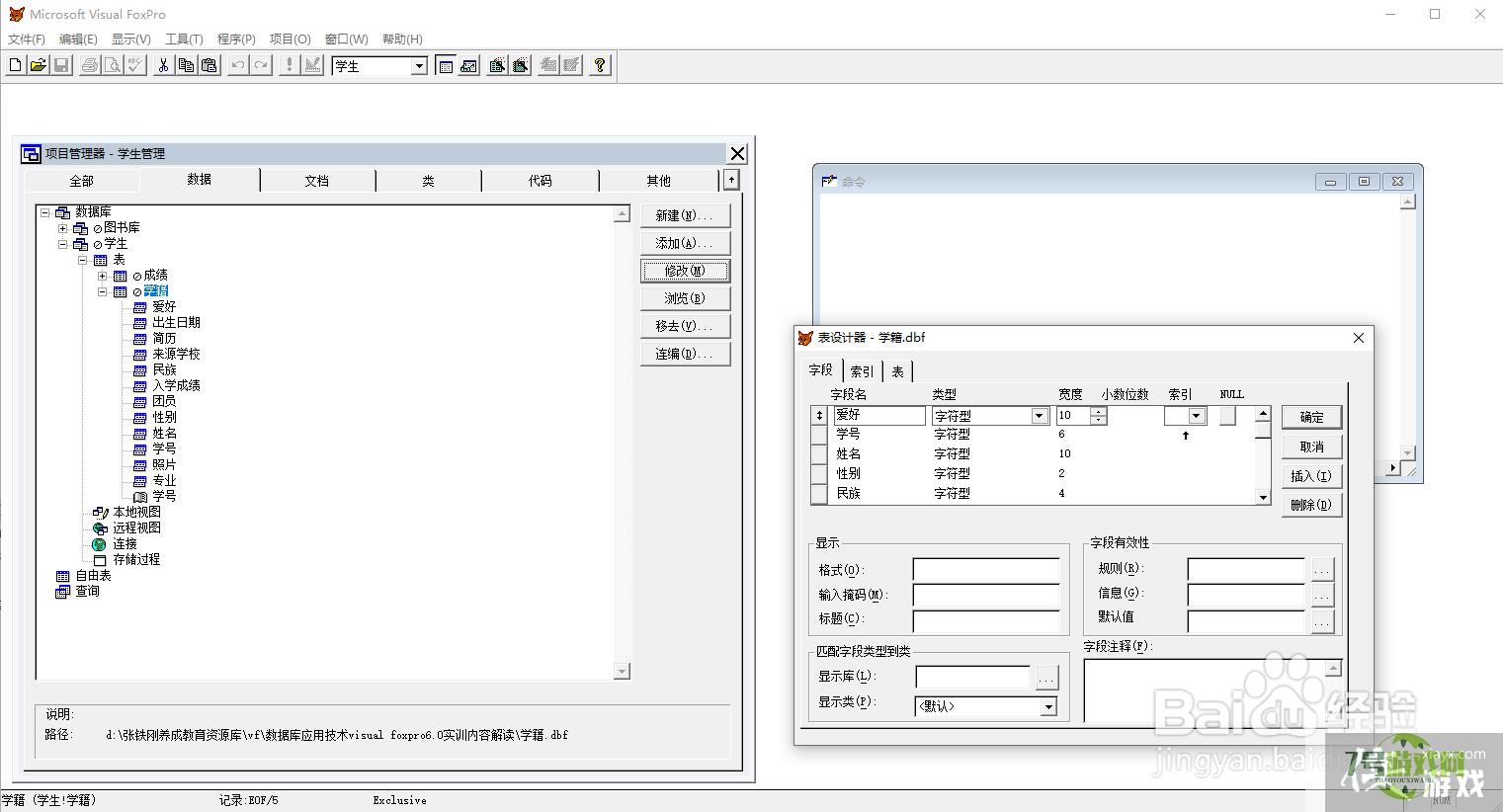Open the 显示类 <默认> dropdown

click(1048, 706)
